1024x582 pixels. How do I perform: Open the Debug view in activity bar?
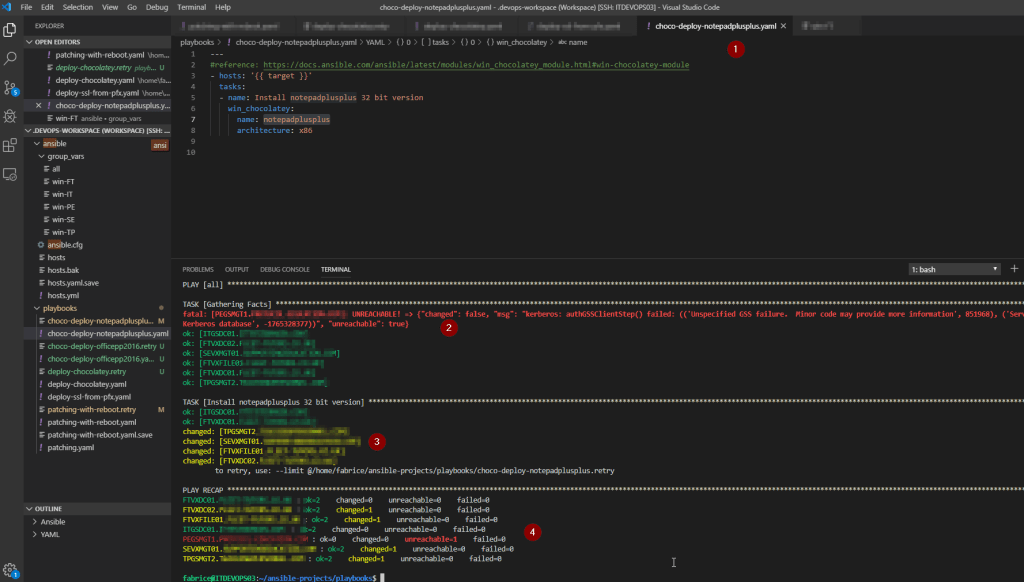pyautogui.click(x=11, y=117)
